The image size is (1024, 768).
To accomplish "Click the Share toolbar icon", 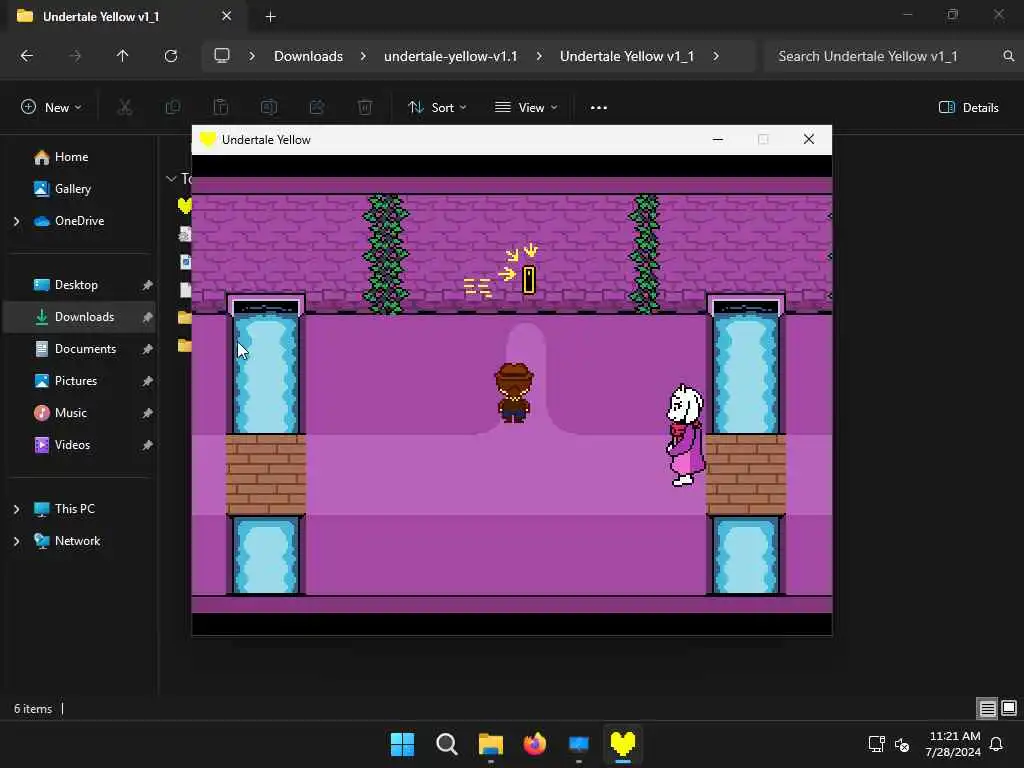I will [x=317, y=108].
